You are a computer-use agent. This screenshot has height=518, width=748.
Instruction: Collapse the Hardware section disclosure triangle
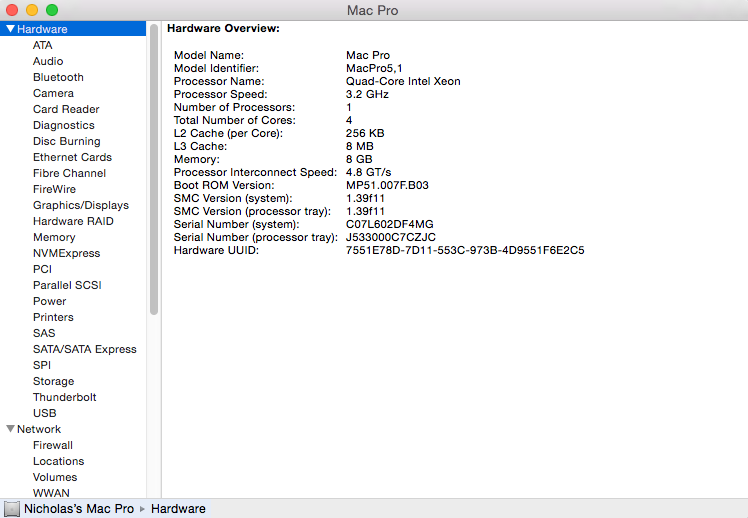click(x=10, y=29)
